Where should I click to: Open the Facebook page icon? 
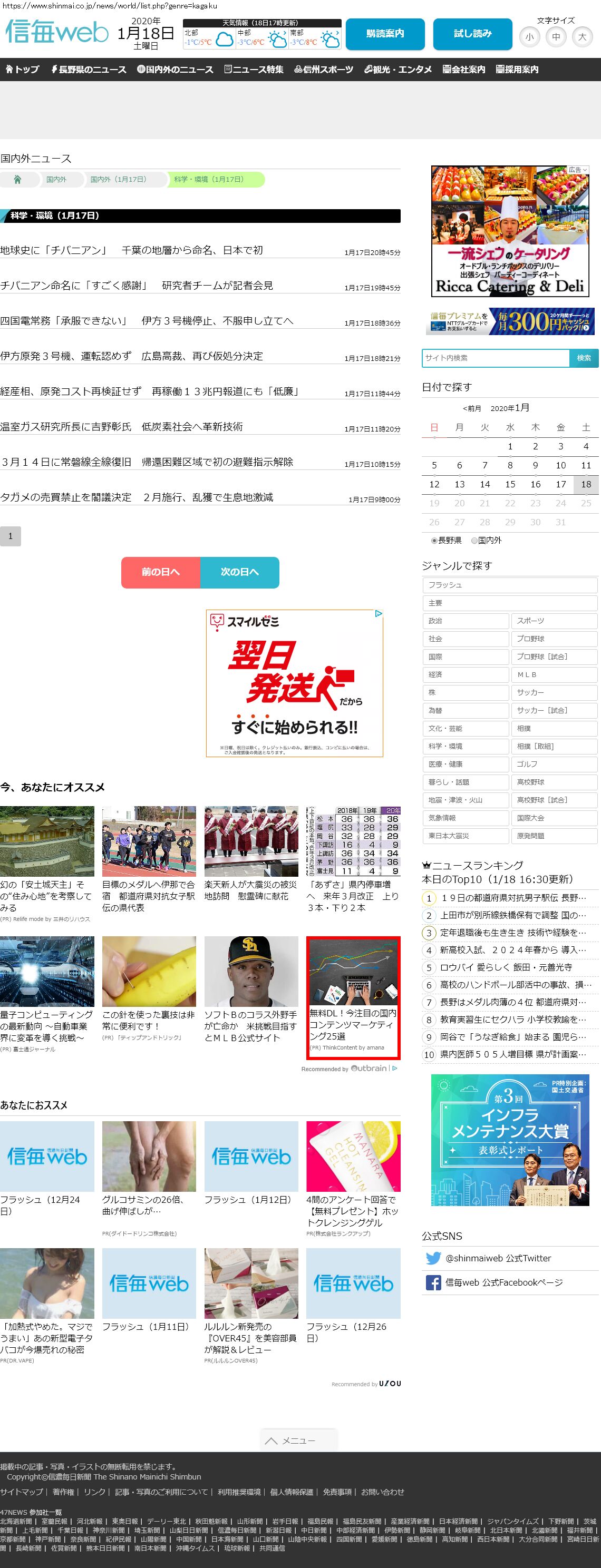433,1282
